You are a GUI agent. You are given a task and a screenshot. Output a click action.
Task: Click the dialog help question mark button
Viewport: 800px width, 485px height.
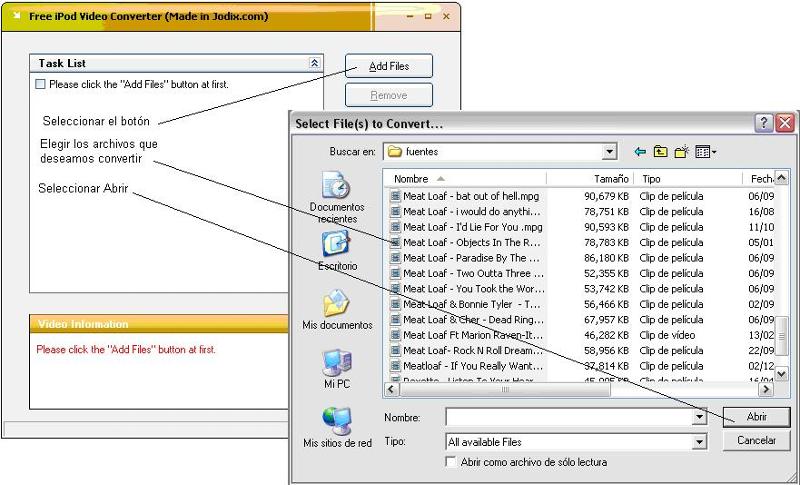click(x=764, y=123)
